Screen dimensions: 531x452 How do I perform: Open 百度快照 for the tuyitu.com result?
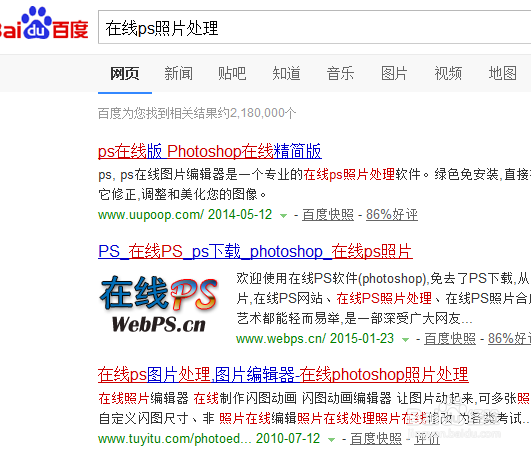click(x=376, y=439)
